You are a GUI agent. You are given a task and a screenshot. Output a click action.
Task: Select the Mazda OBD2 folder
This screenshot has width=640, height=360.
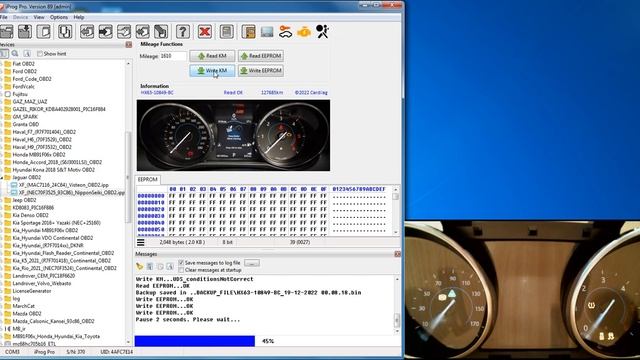(27, 313)
